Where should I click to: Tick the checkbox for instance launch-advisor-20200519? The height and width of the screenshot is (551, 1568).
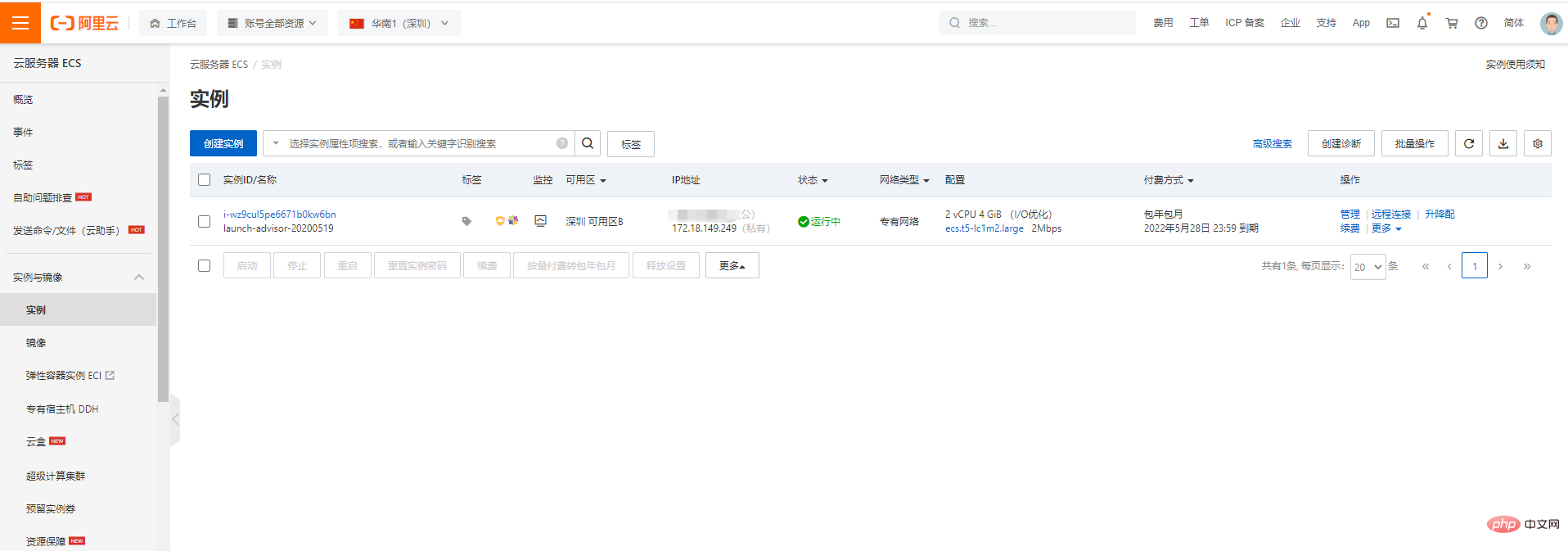205,221
